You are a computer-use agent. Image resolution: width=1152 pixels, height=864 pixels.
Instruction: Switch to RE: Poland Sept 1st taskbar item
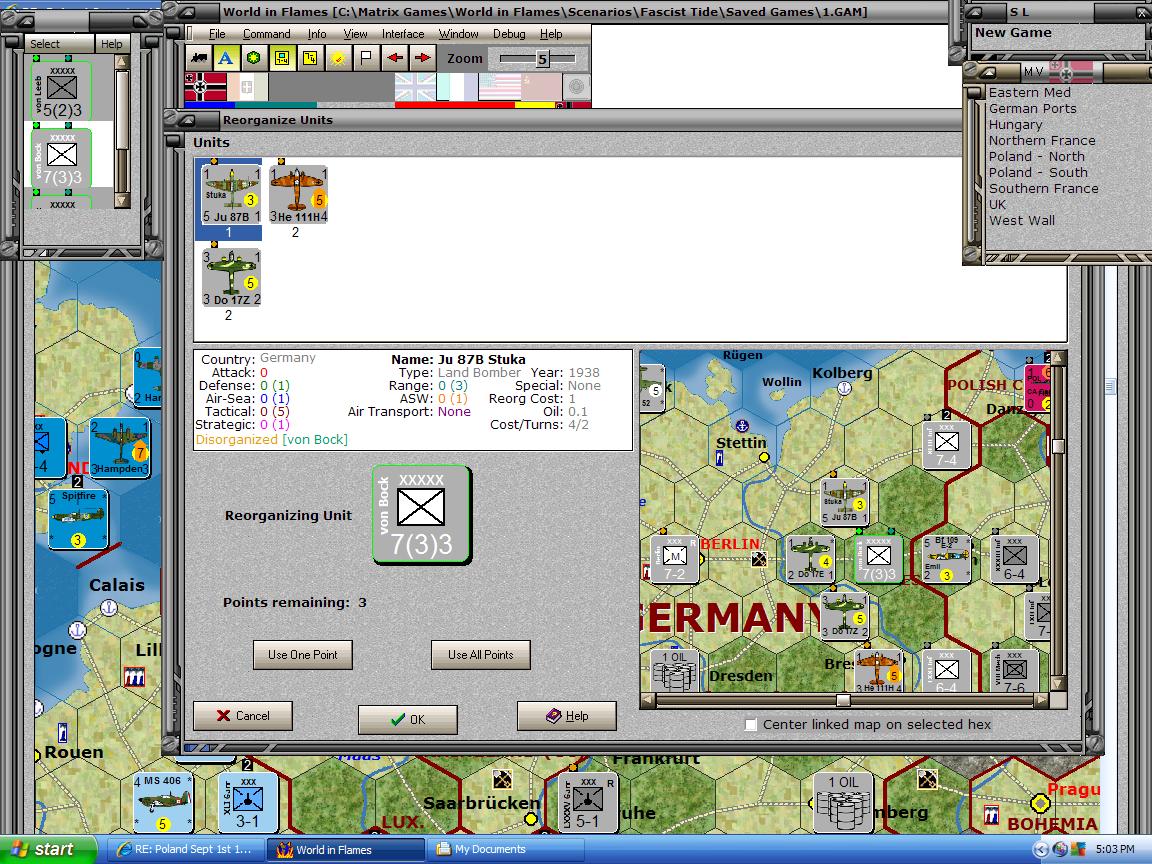(x=185, y=849)
